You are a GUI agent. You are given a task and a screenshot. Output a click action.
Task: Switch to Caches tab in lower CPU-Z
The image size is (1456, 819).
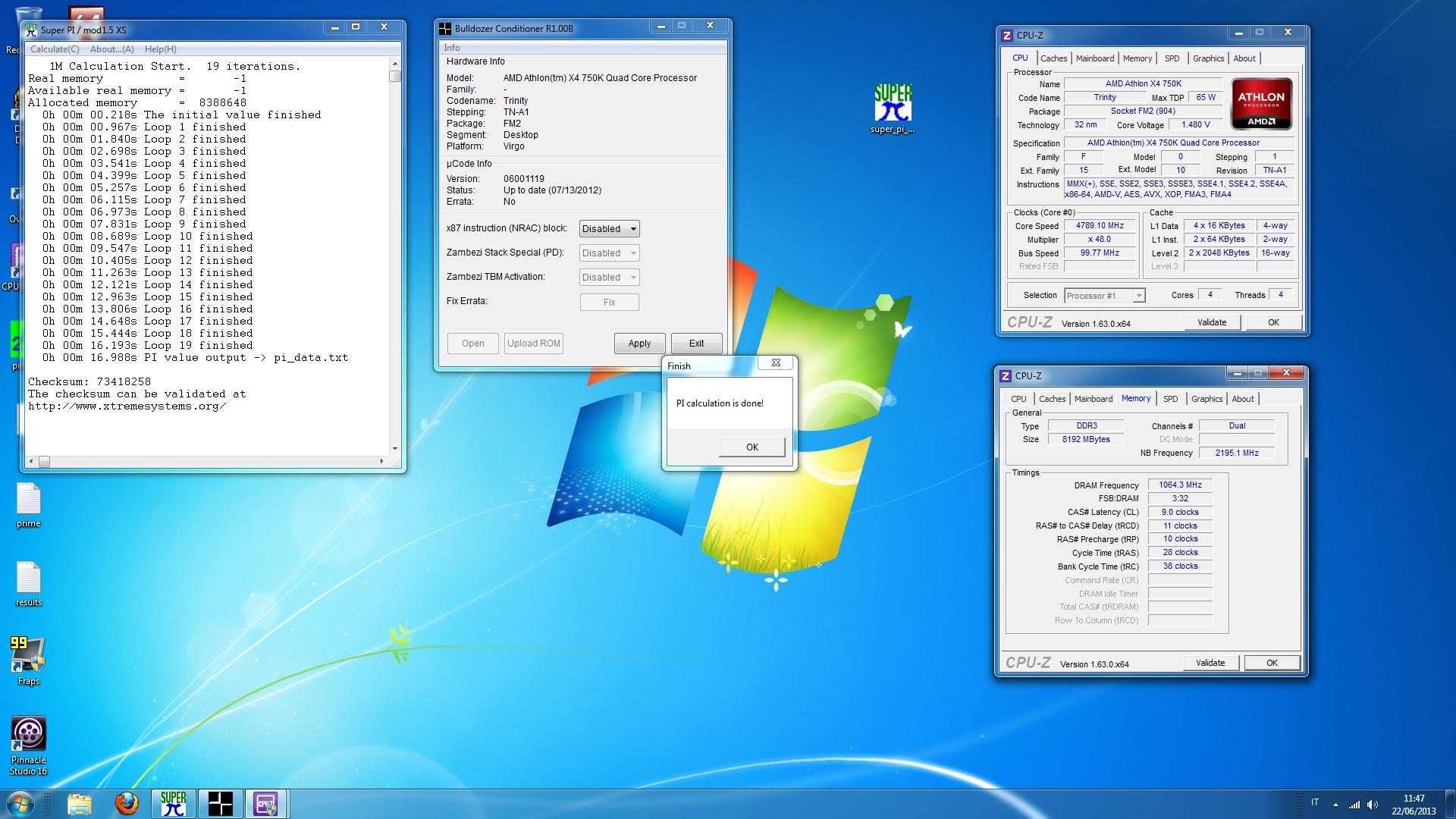[1052, 399]
